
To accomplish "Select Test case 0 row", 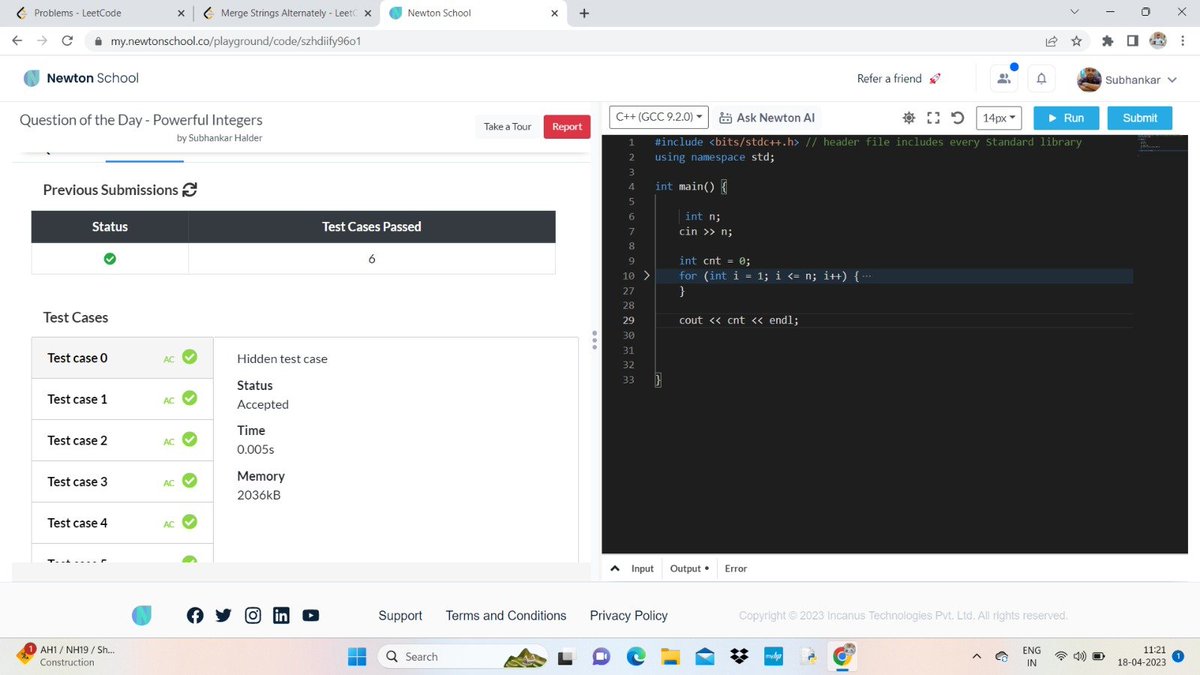I will pyautogui.click(x=122, y=358).
